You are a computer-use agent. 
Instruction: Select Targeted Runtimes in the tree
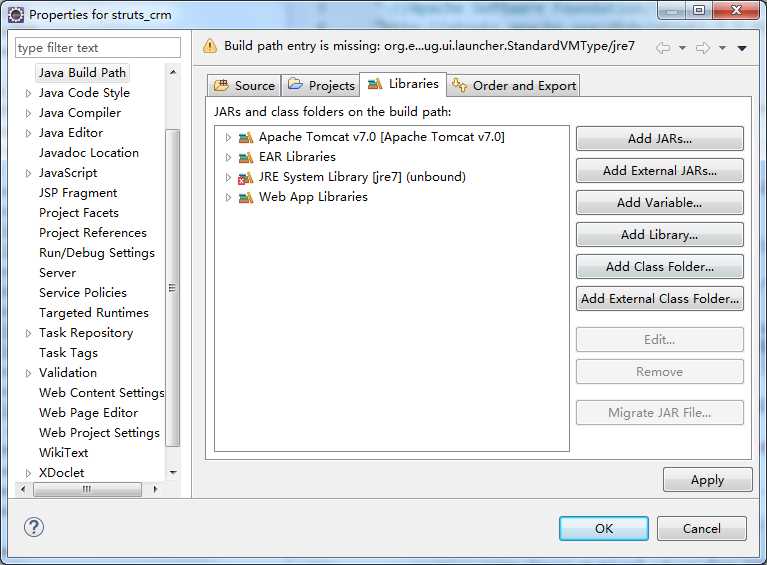click(93, 313)
